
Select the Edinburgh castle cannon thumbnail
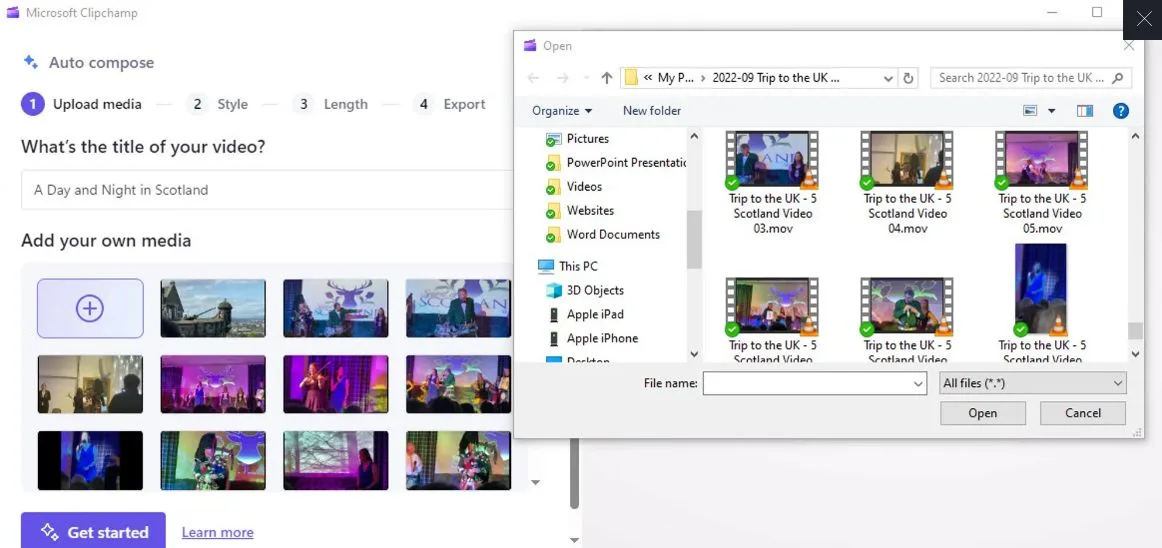pos(213,308)
